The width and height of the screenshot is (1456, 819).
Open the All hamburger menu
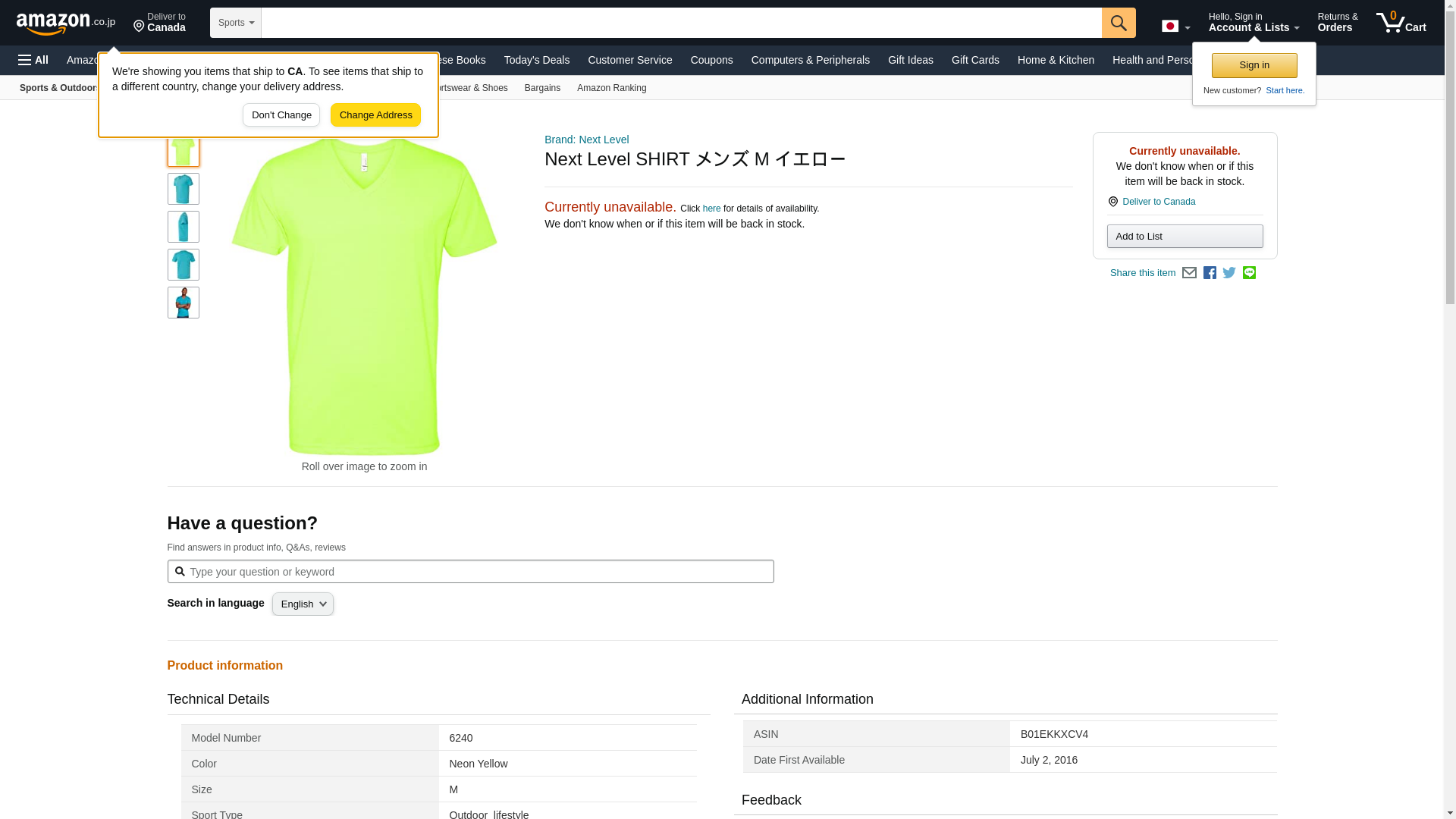33,60
